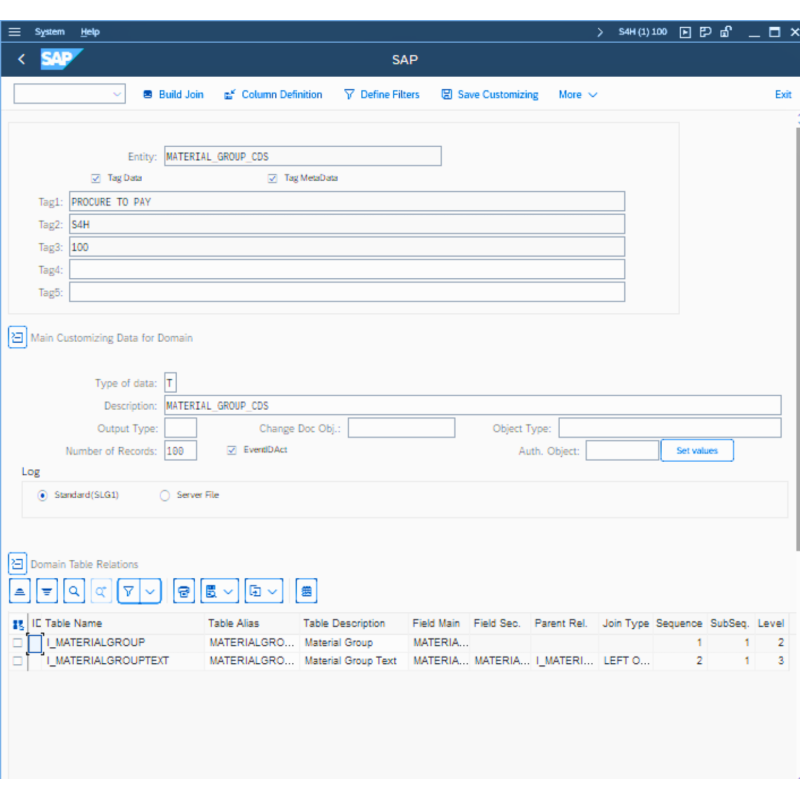Open the Help menu
Viewport: 800px width, 800px height.
90,31
